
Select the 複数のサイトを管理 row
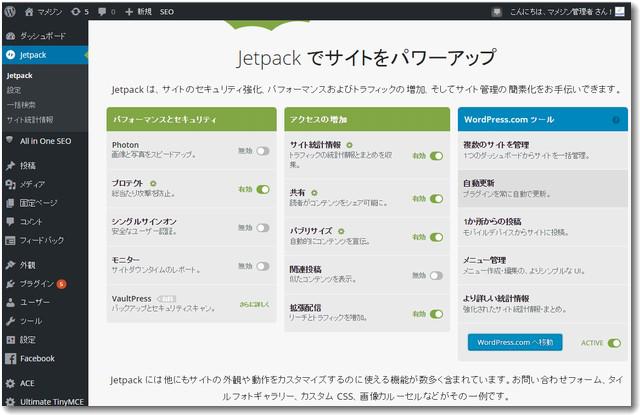[542, 150]
